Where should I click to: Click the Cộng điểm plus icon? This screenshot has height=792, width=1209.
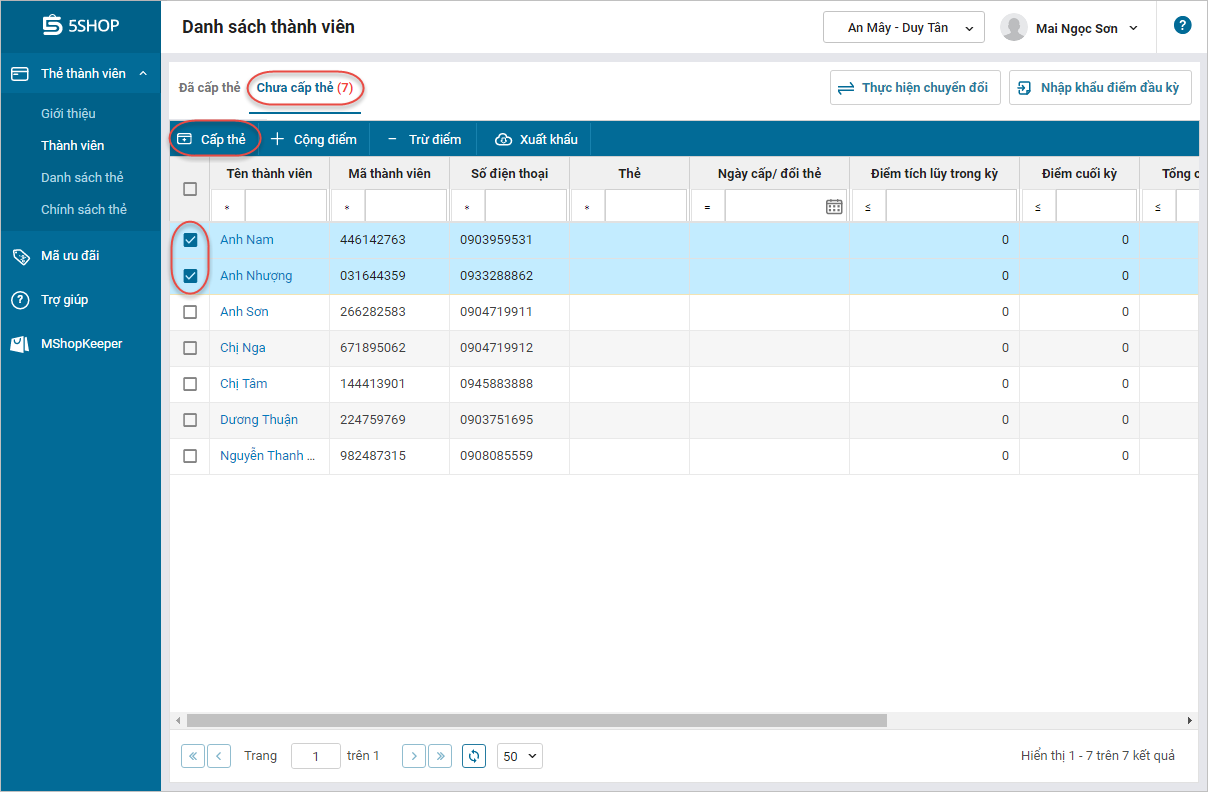coord(278,139)
